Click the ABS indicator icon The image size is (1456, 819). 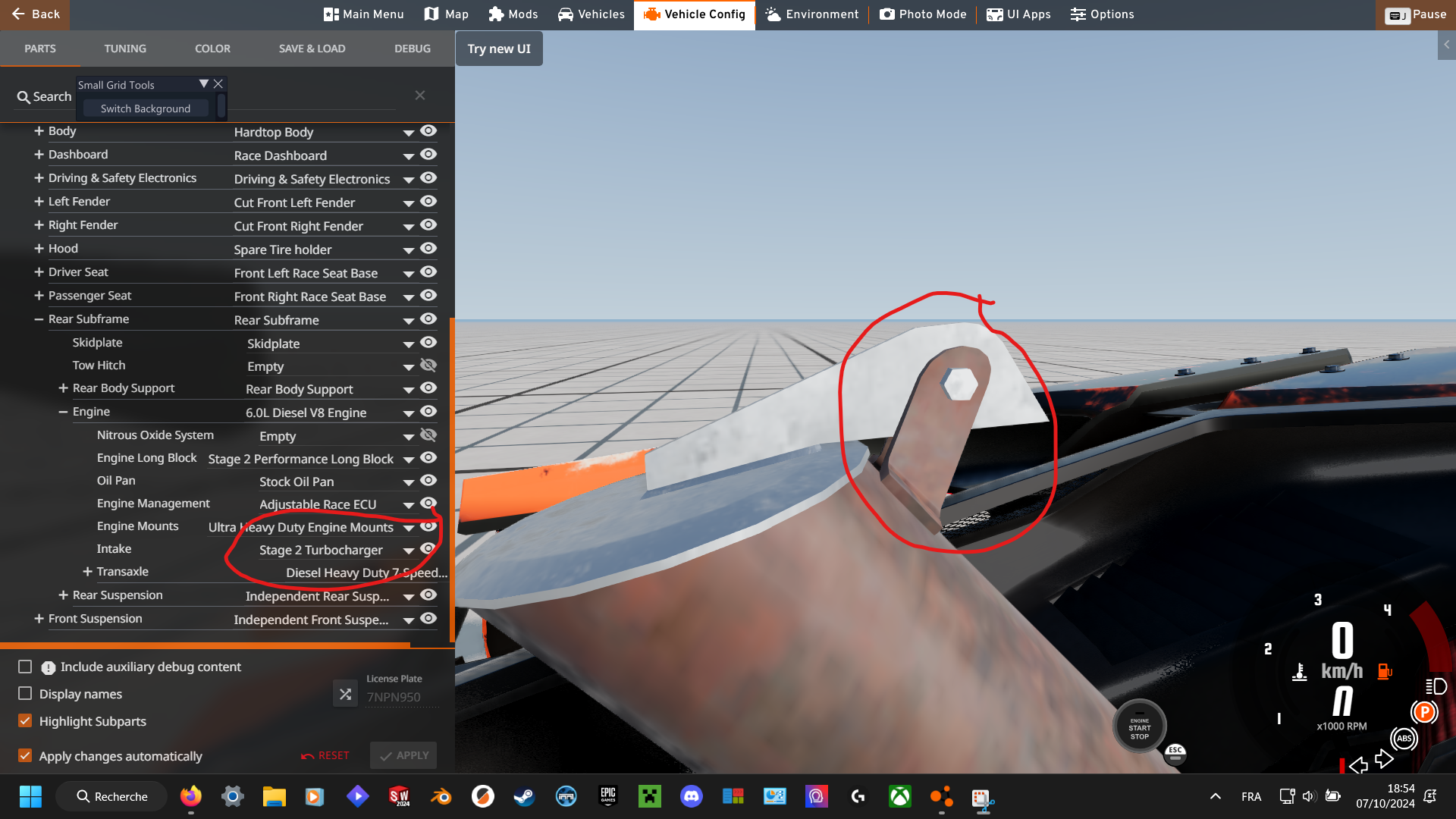coord(1404,738)
